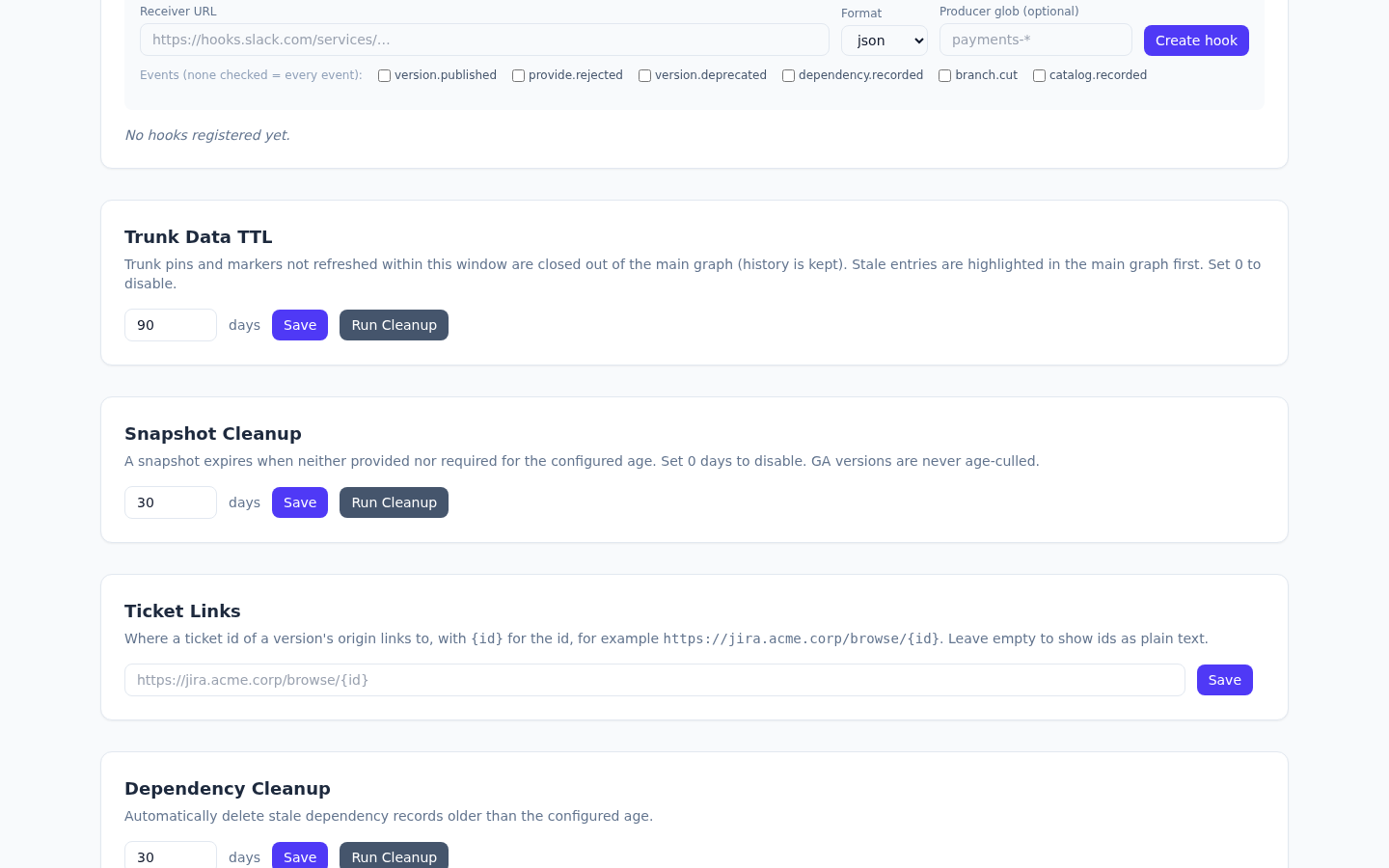The width and height of the screenshot is (1389, 868).
Task: Tick the dependency.recorded event checkbox
Action: 789,75
